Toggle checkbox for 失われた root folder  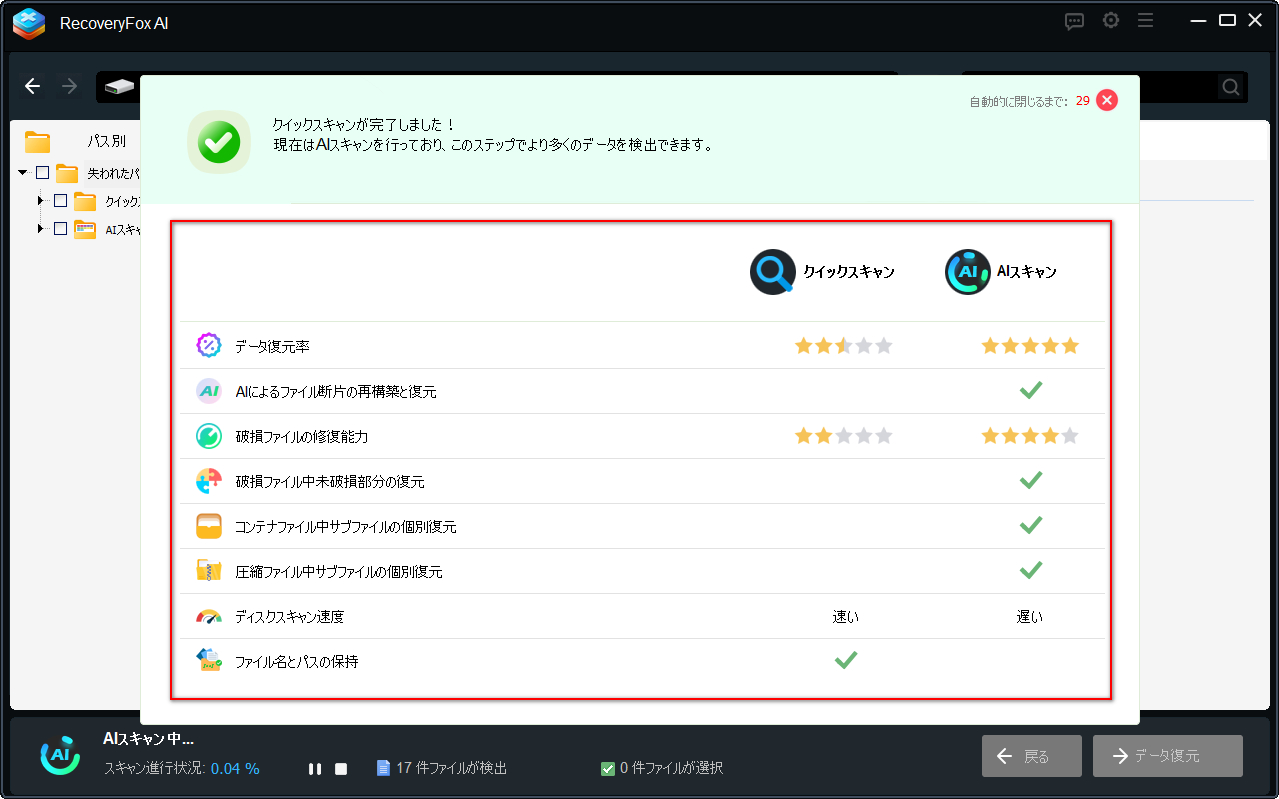[42, 172]
